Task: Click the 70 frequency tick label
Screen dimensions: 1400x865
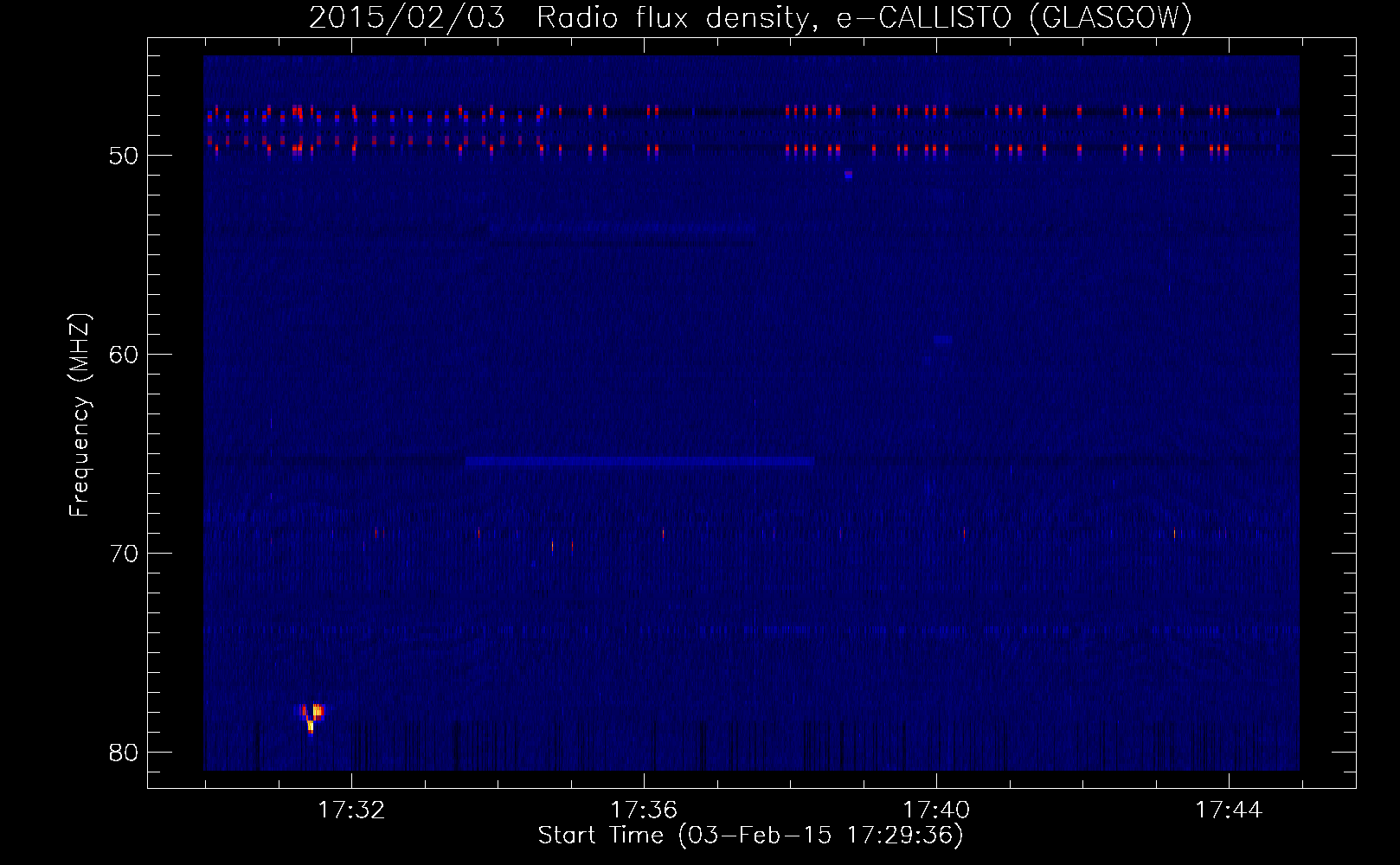Action: click(x=124, y=554)
